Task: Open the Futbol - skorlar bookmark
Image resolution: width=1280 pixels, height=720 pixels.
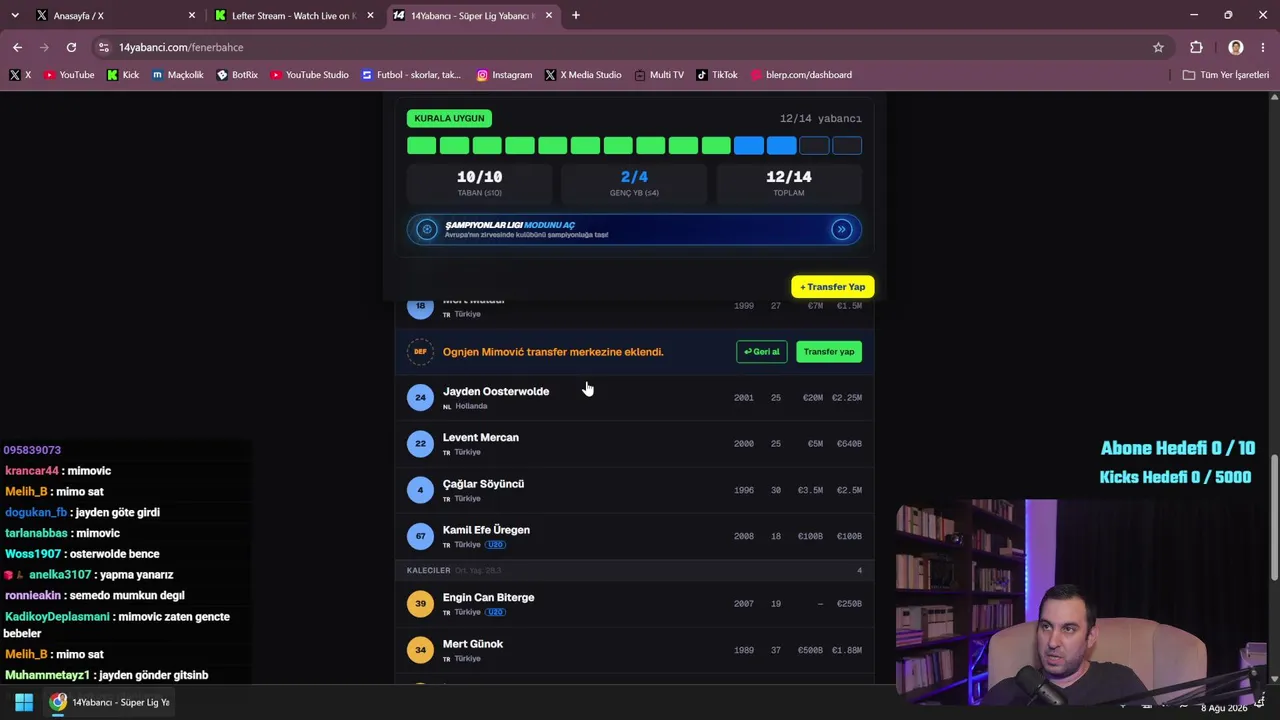Action: pos(410,75)
